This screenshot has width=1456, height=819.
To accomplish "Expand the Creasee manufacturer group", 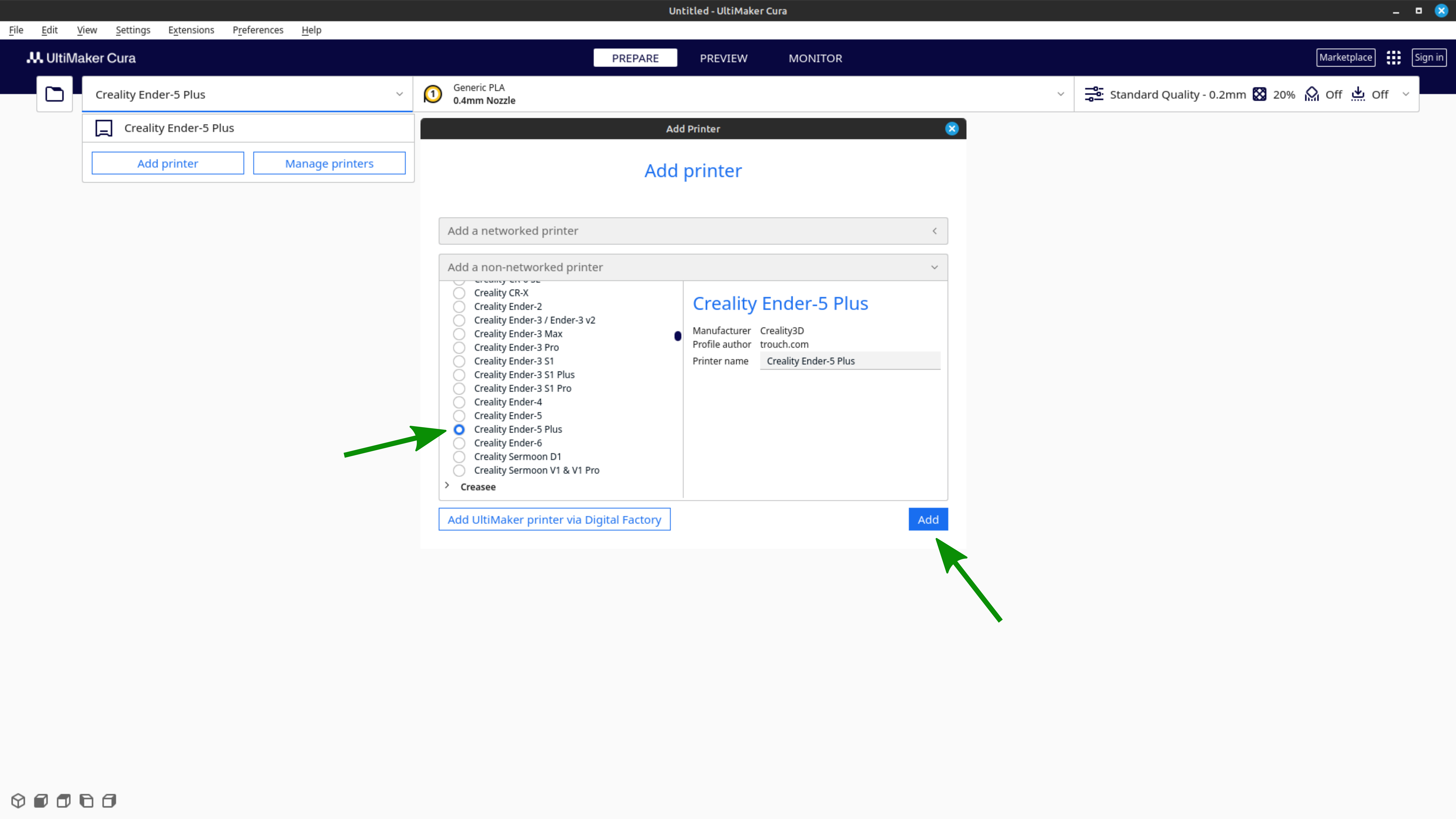I will pyautogui.click(x=447, y=486).
